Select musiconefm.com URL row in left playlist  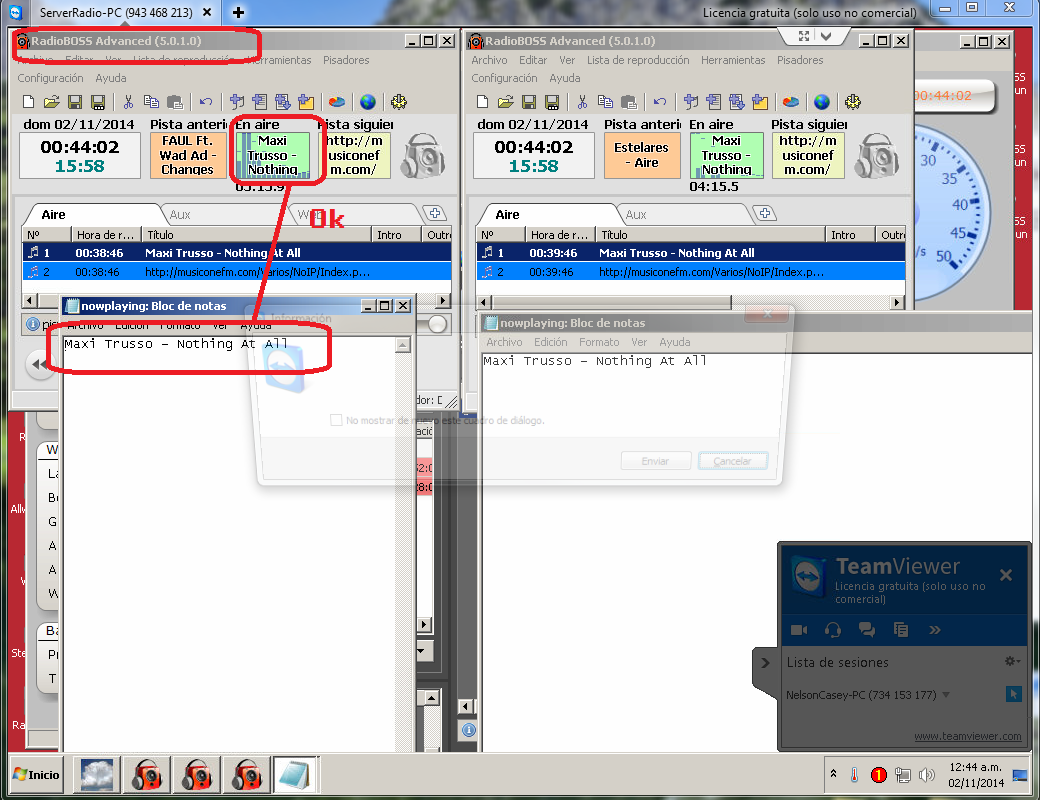[237, 272]
